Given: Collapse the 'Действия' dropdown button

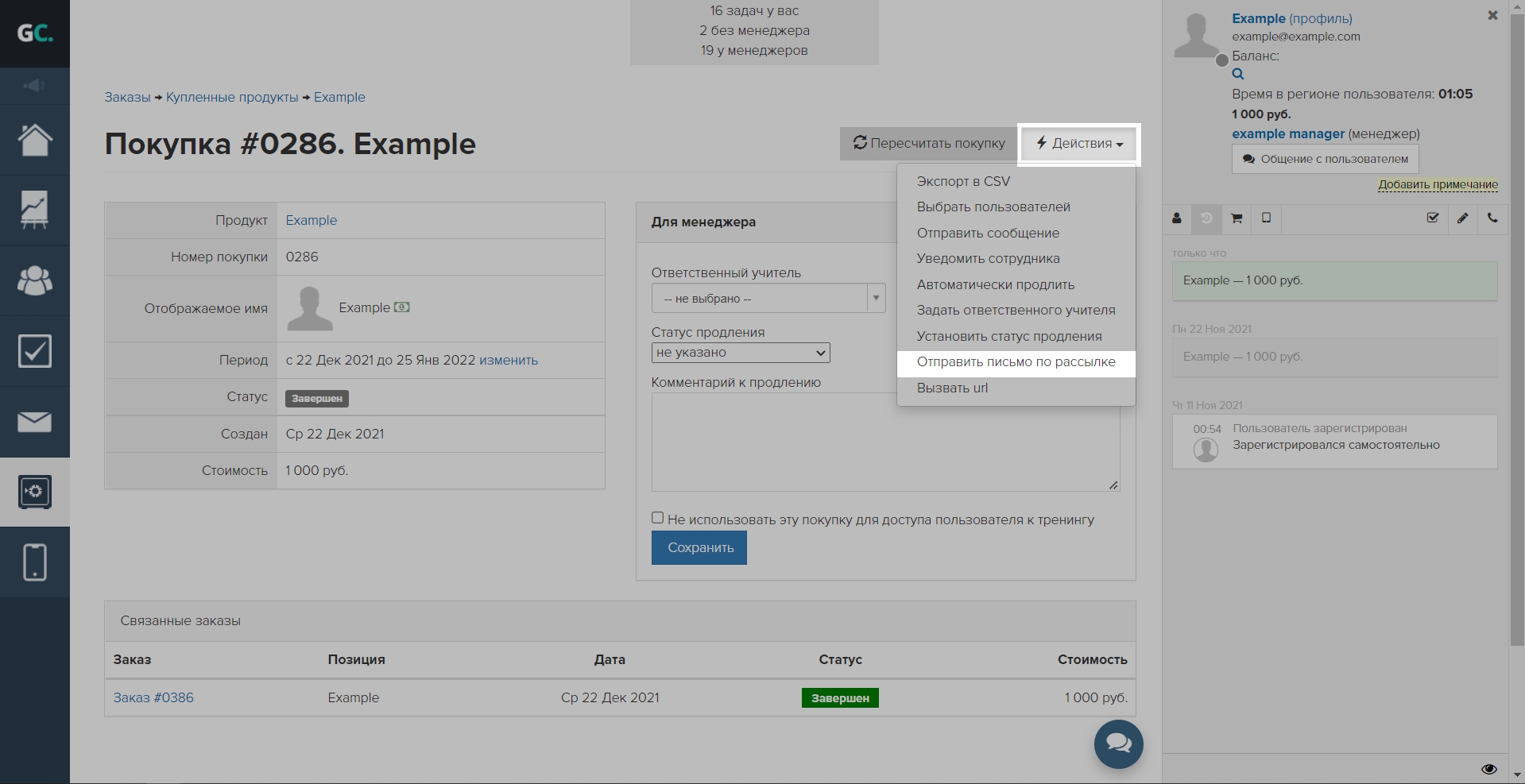Looking at the screenshot, I should 1079,144.
